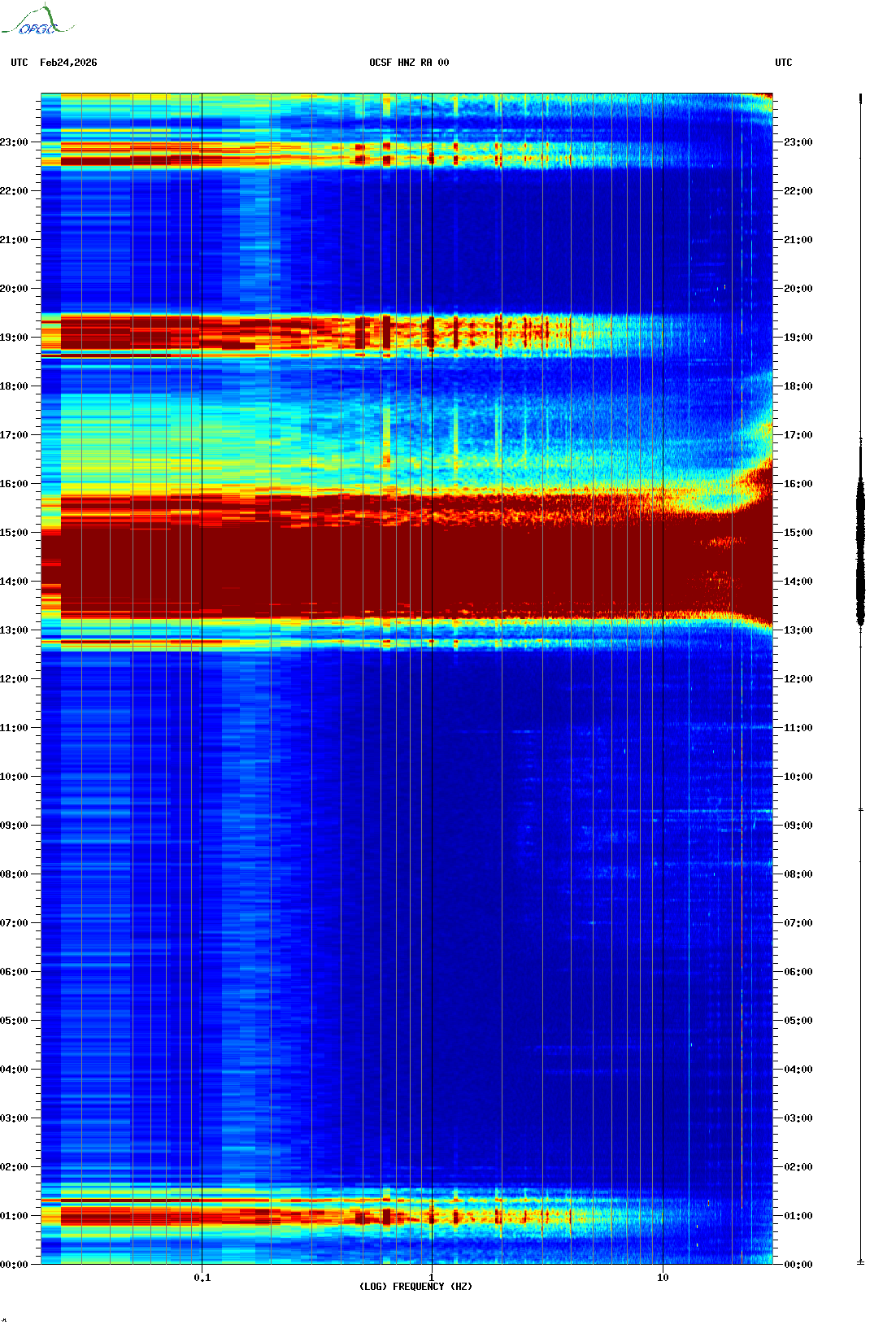The height and width of the screenshot is (1329, 896).
Task: Click the 14:00 label on the left time axis
Action: [14, 582]
